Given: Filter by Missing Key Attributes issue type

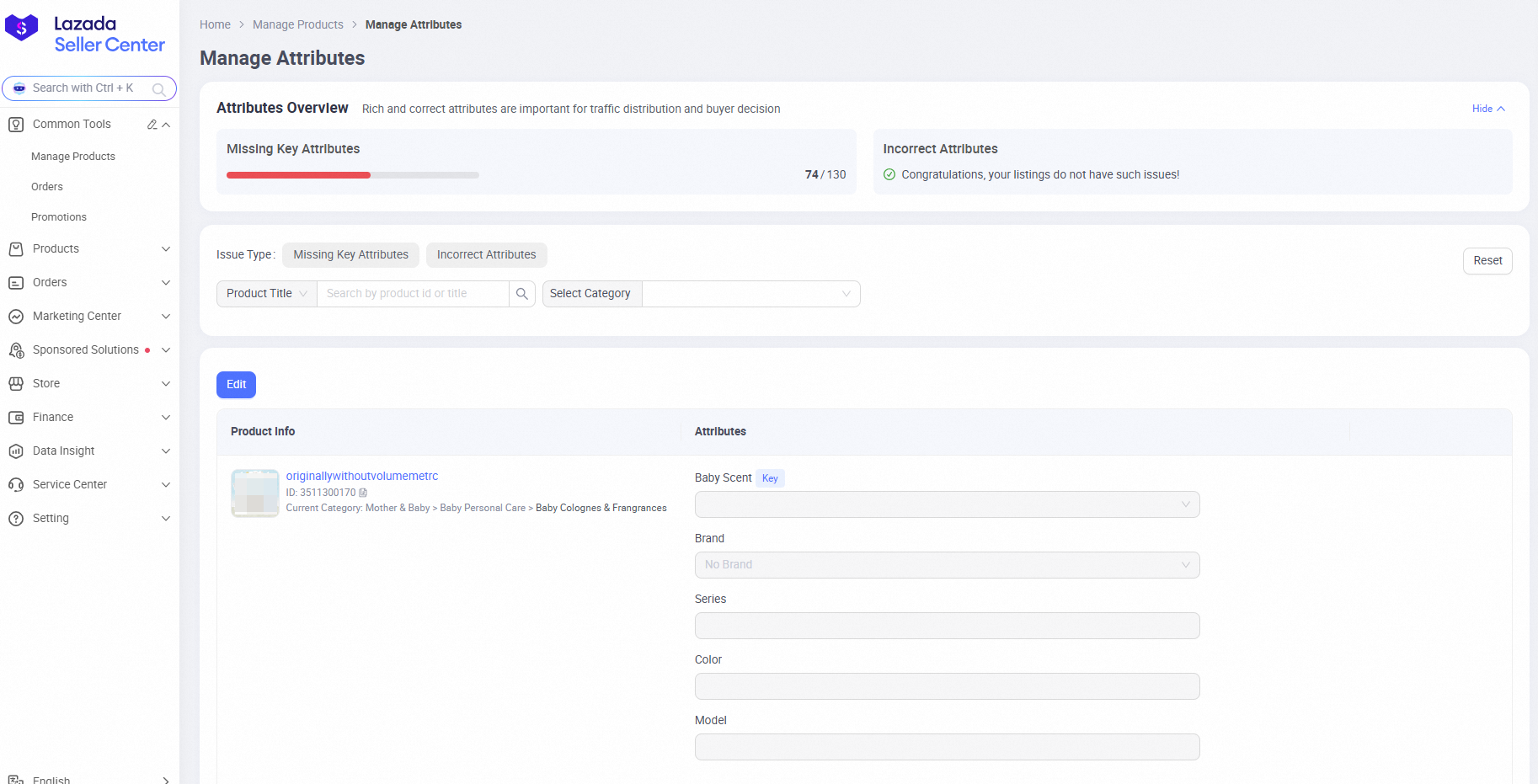Looking at the screenshot, I should [x=350, y=255].
